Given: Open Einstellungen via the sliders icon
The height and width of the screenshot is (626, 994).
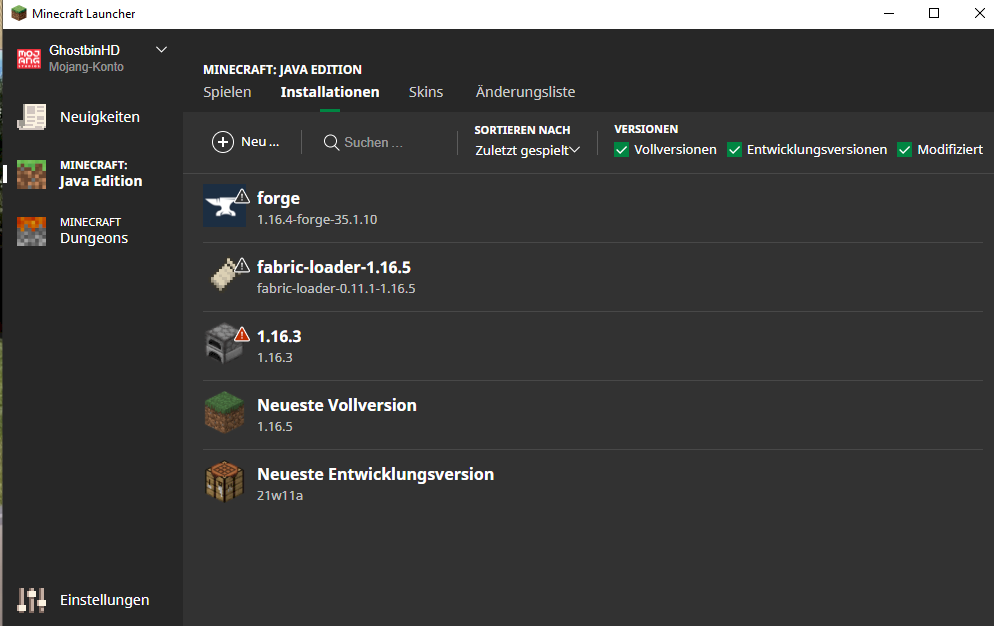Looking at the screenshot, I should tap(31, 599).
